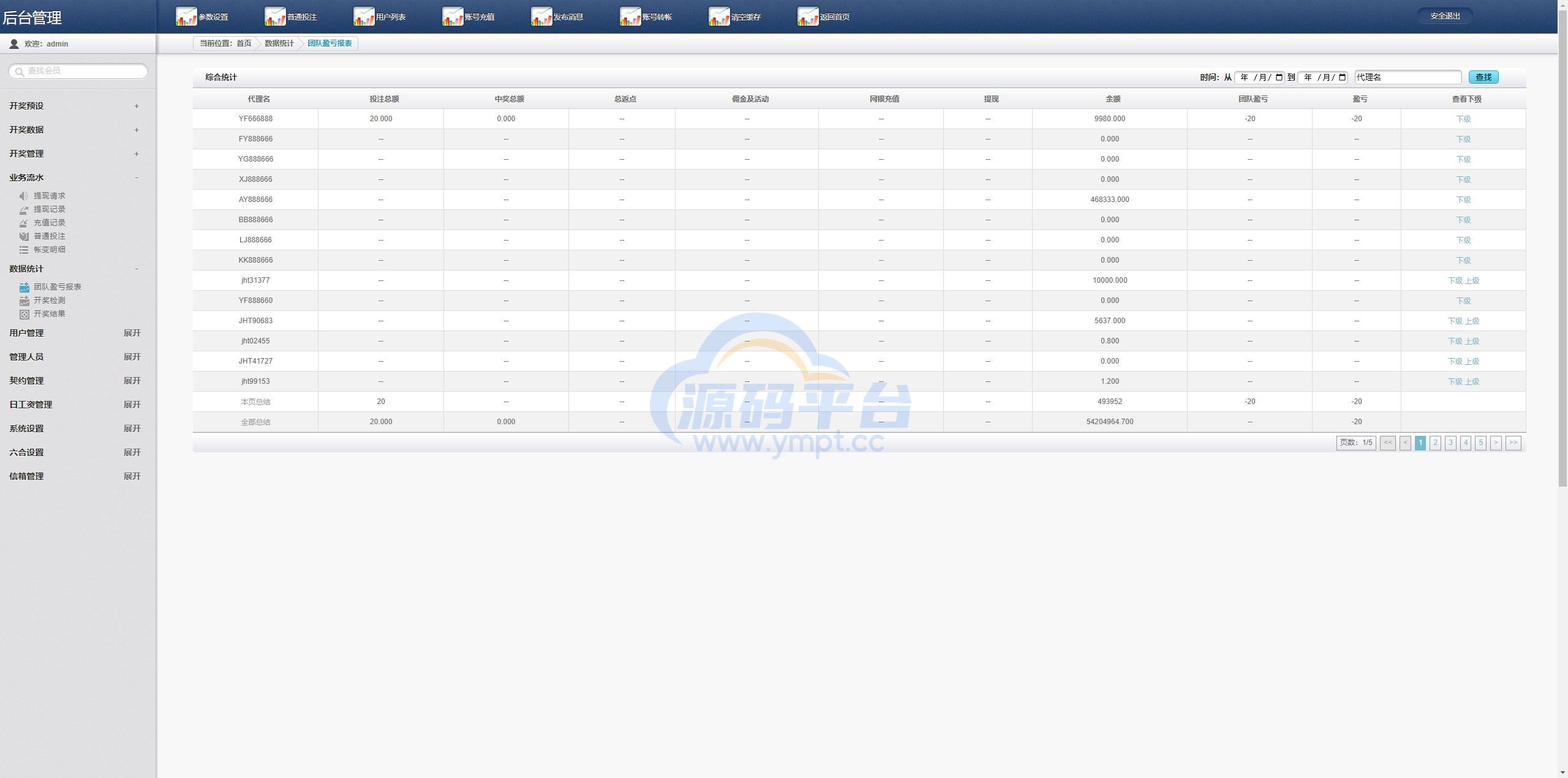Image resolution: width=1568 pixels, height=778 pixels.
Task: Click the 安全退出 logout button
Action: (x=1445, y=16)
